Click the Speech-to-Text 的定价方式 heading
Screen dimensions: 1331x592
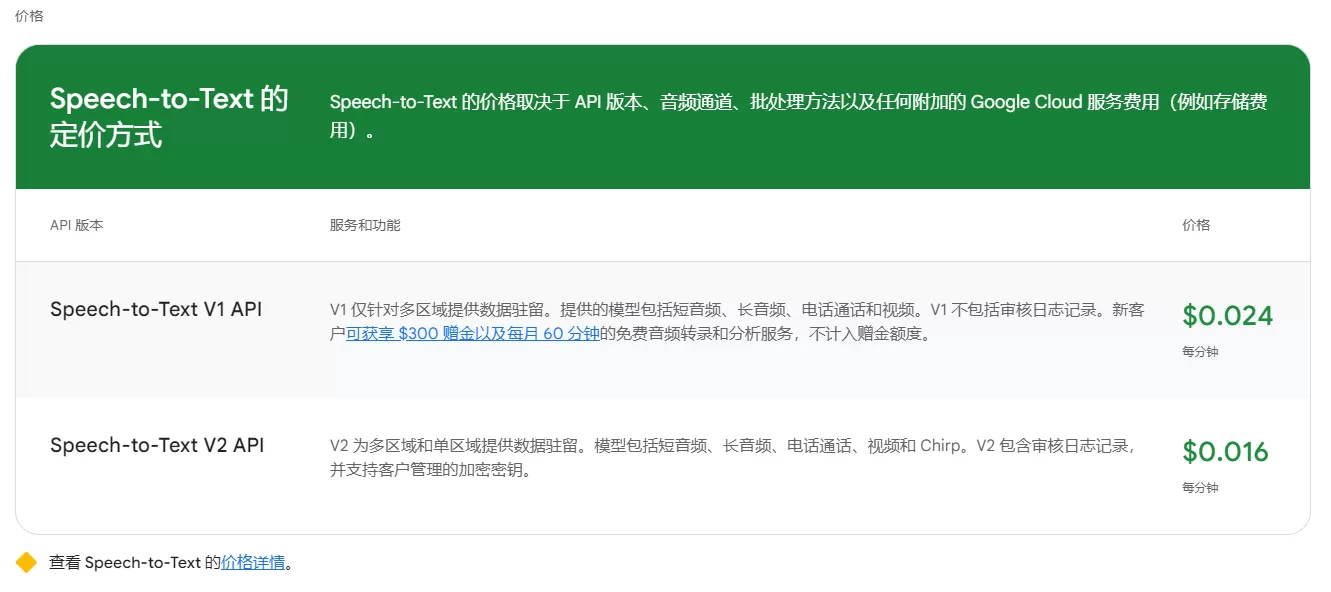pos(169,116)
